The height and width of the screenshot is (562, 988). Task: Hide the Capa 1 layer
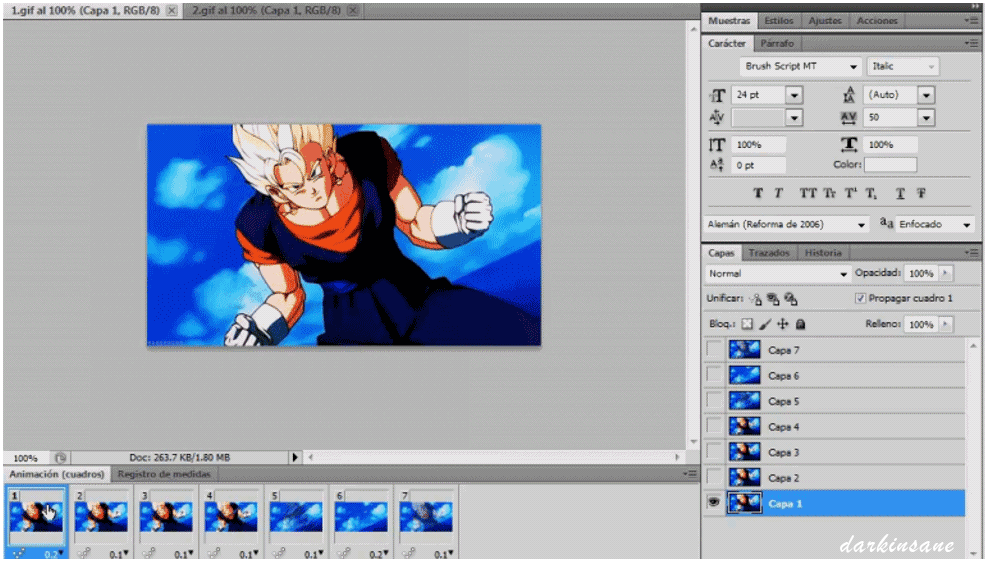(714, 503)
